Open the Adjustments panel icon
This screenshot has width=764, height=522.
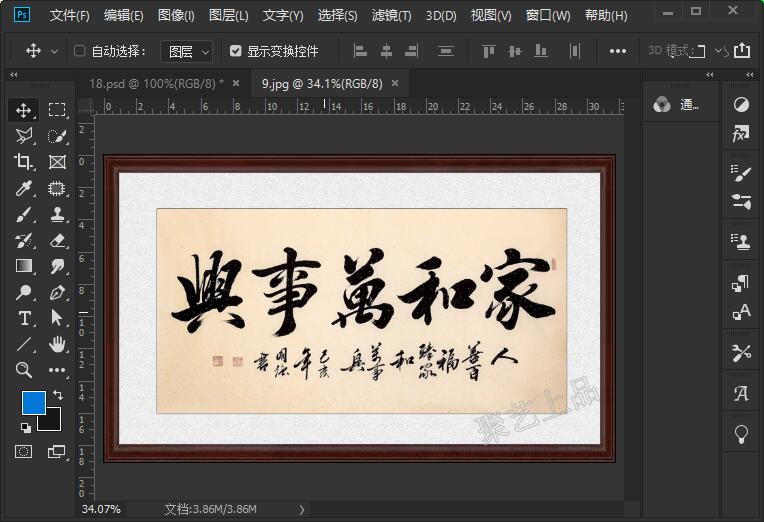741,104
